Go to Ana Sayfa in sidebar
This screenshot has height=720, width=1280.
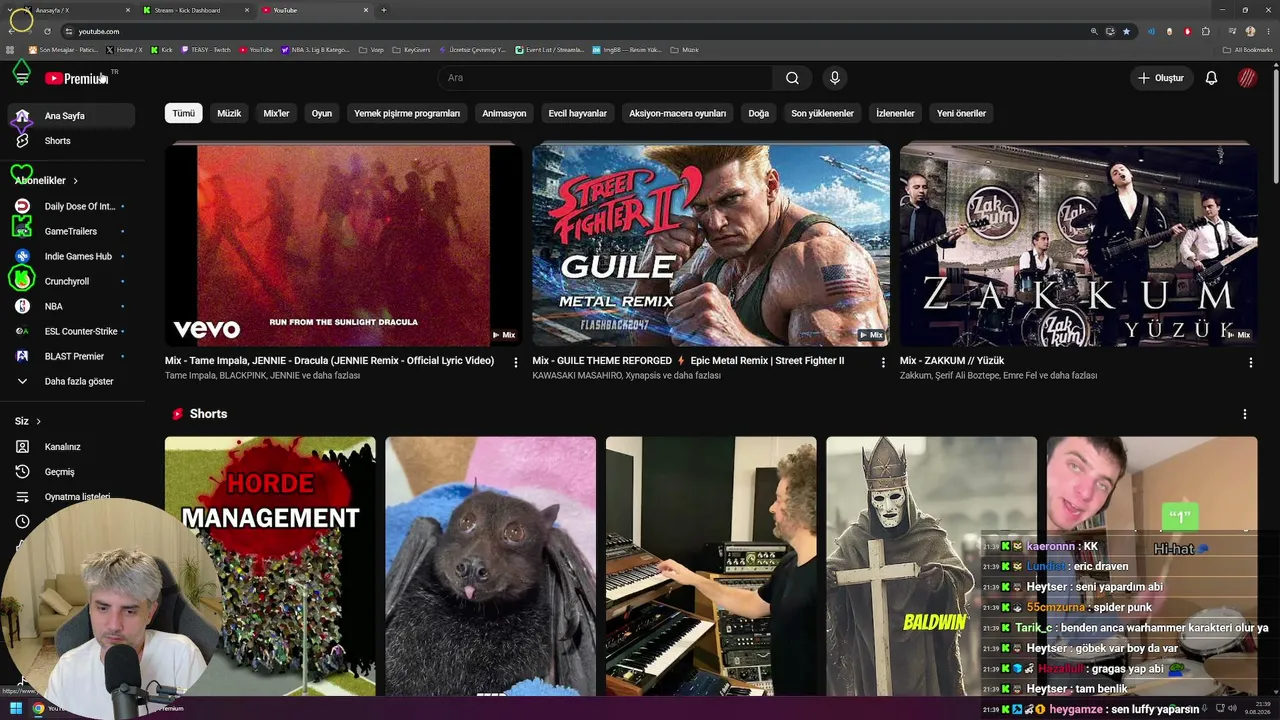(x=71, y=116)
